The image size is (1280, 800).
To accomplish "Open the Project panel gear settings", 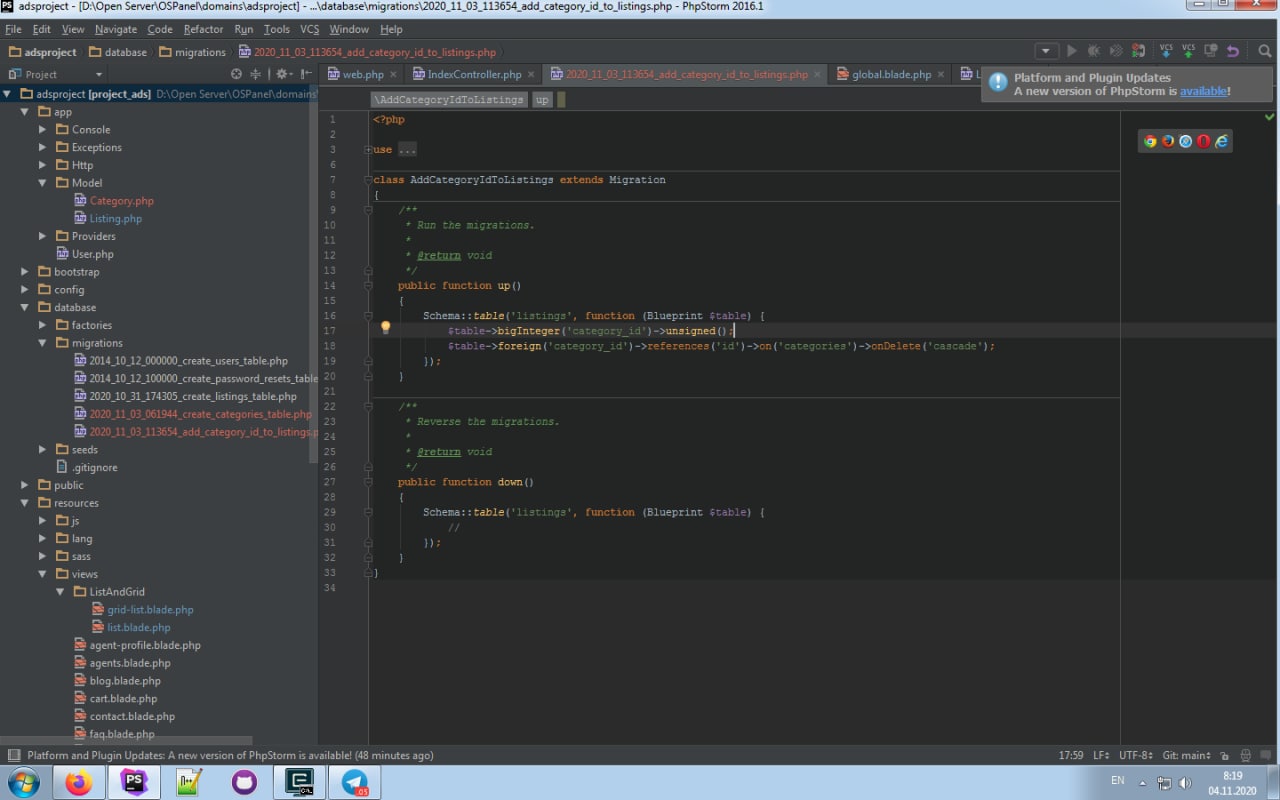I will click(x=283, y=74).
